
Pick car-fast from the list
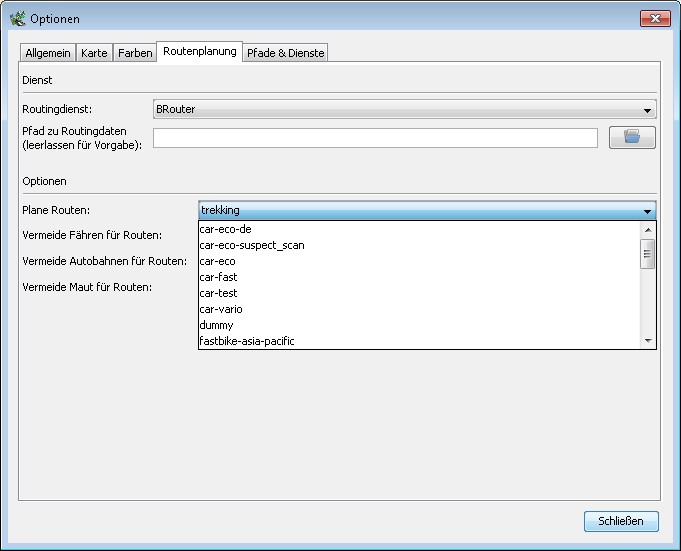click(218, 277)
